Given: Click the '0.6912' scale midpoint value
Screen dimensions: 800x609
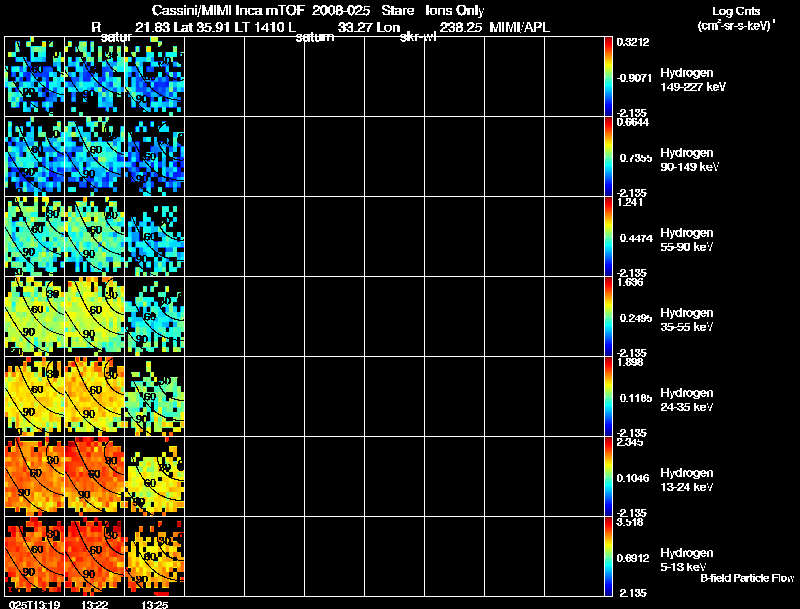Looking at the screenshot, I should coord(633,558).
